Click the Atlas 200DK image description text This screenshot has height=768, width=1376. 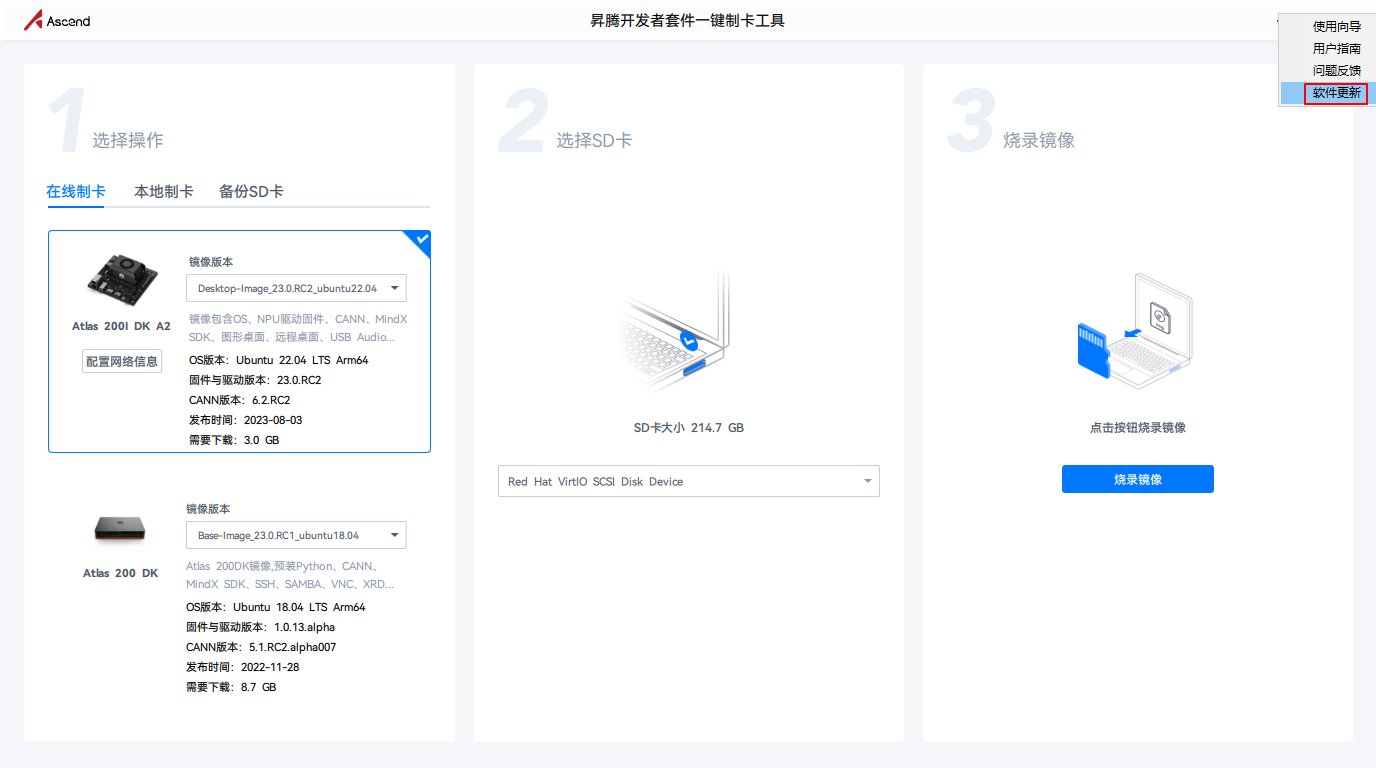tap(290, 575)
